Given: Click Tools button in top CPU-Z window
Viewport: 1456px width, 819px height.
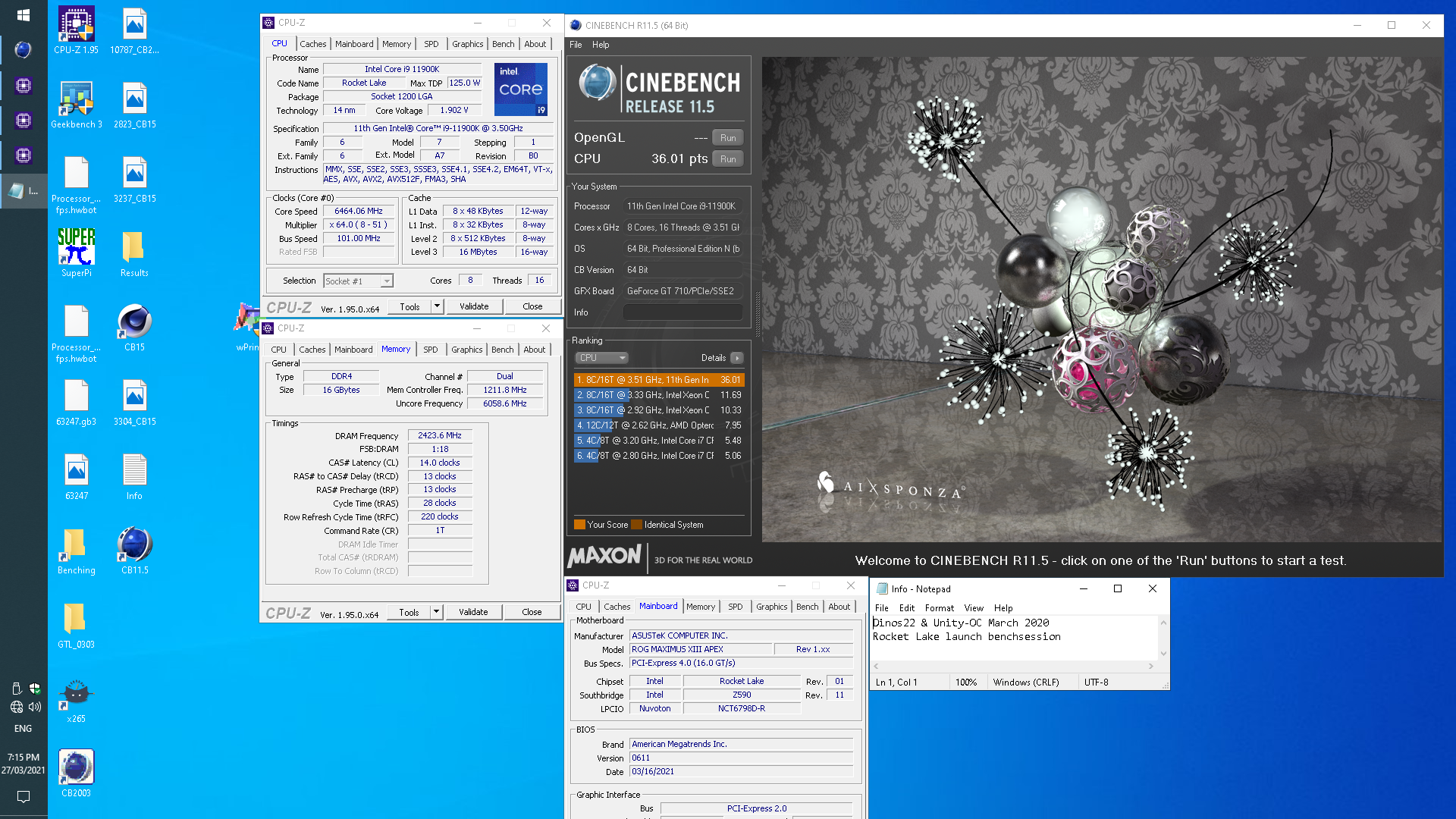Looking at the screenshot, I should 409,306.
